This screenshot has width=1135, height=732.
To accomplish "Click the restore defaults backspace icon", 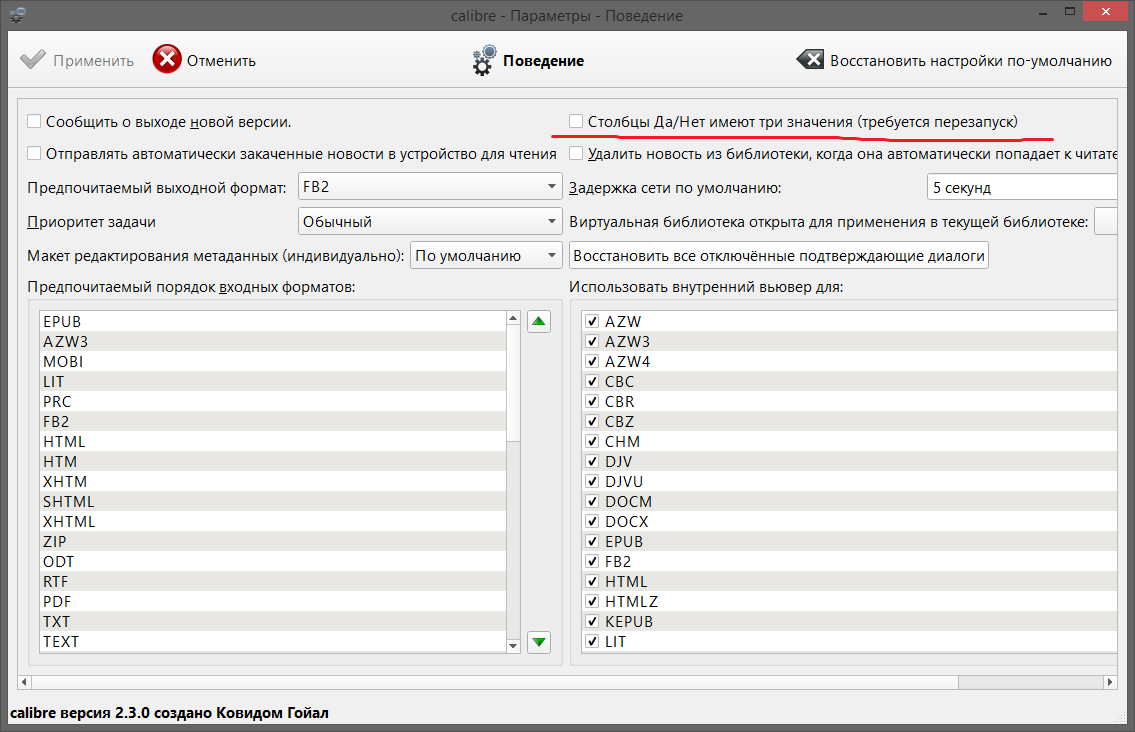I will tap(810, 60).
